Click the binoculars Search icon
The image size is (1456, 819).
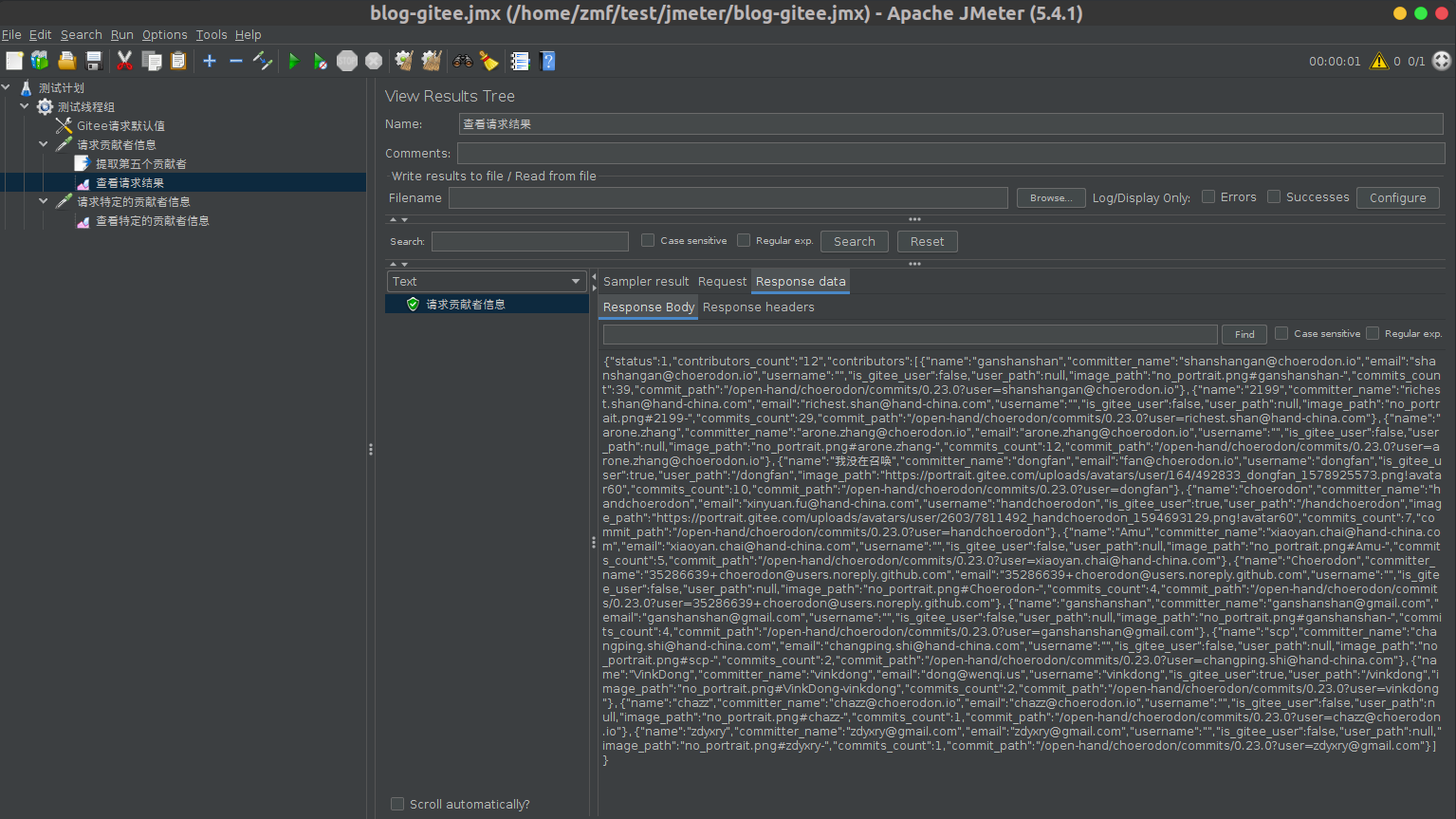pyautogui.click(x=463, y=61)
